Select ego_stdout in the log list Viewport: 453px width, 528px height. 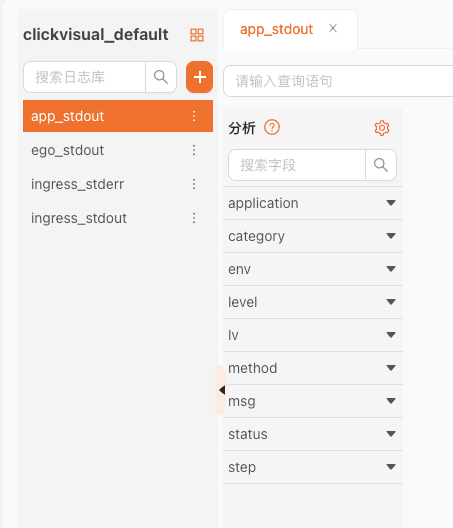tap(67, 150)
